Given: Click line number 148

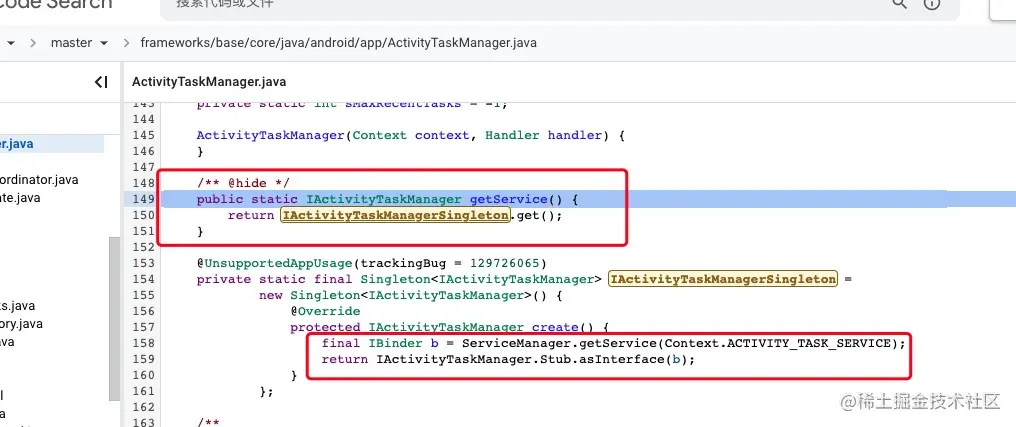Looking at the screenshot, I should pyautogui.click(x=143, y=183).
